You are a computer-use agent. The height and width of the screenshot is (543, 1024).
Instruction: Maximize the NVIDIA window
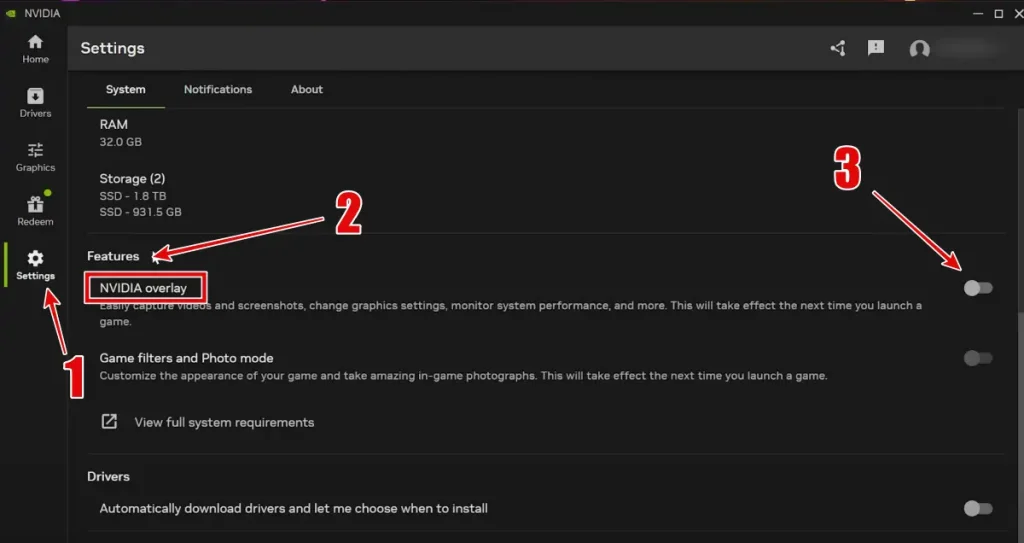(x=999, y=13)
